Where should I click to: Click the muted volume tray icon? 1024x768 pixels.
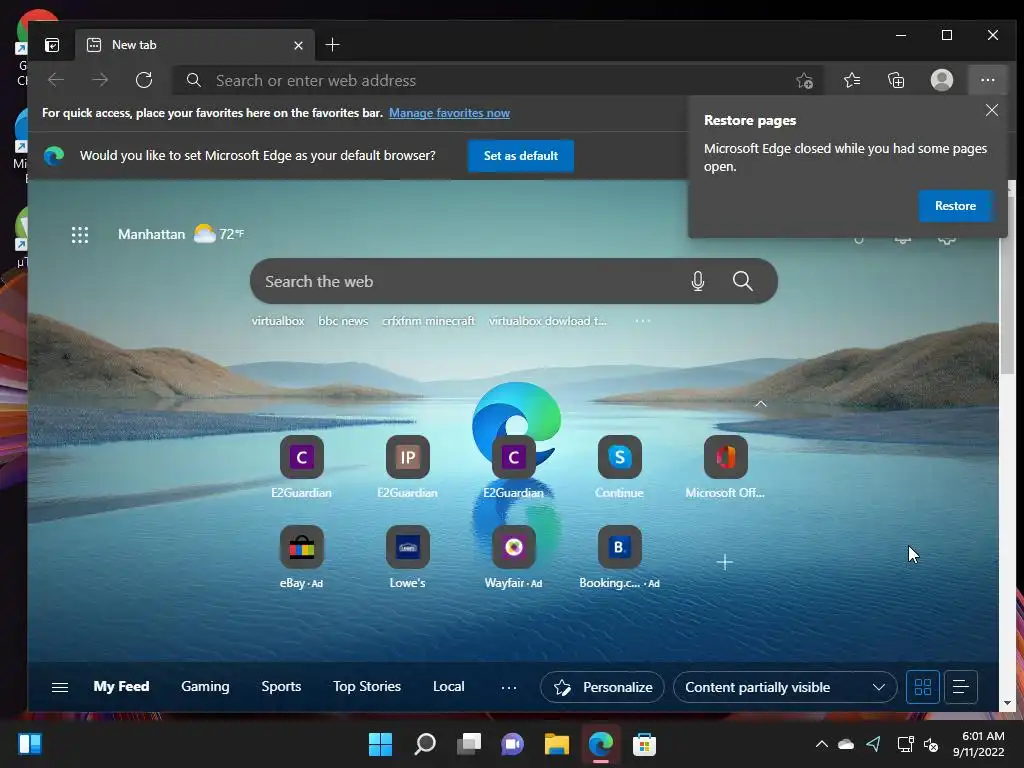pos(931,744)
